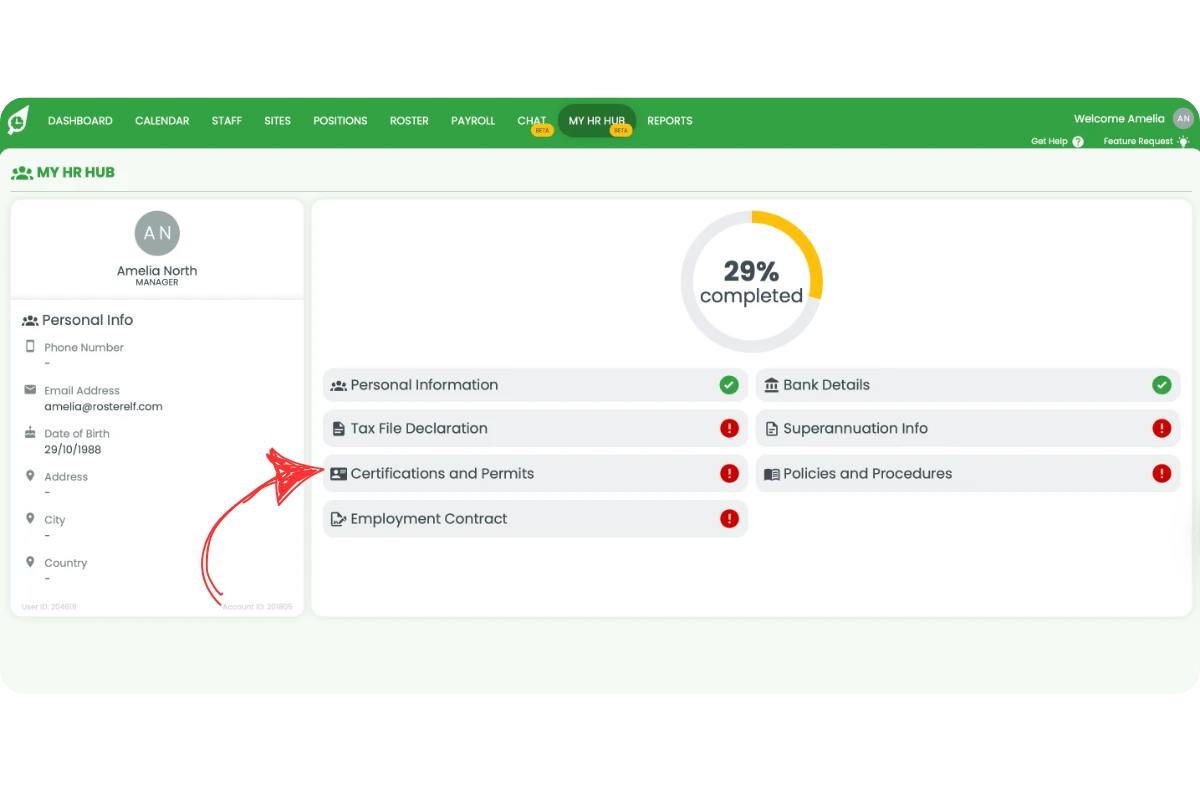The height and width of the screenshot is (800, 1200).
Task: Click the Reports menu item
Action: coord(670,121)
